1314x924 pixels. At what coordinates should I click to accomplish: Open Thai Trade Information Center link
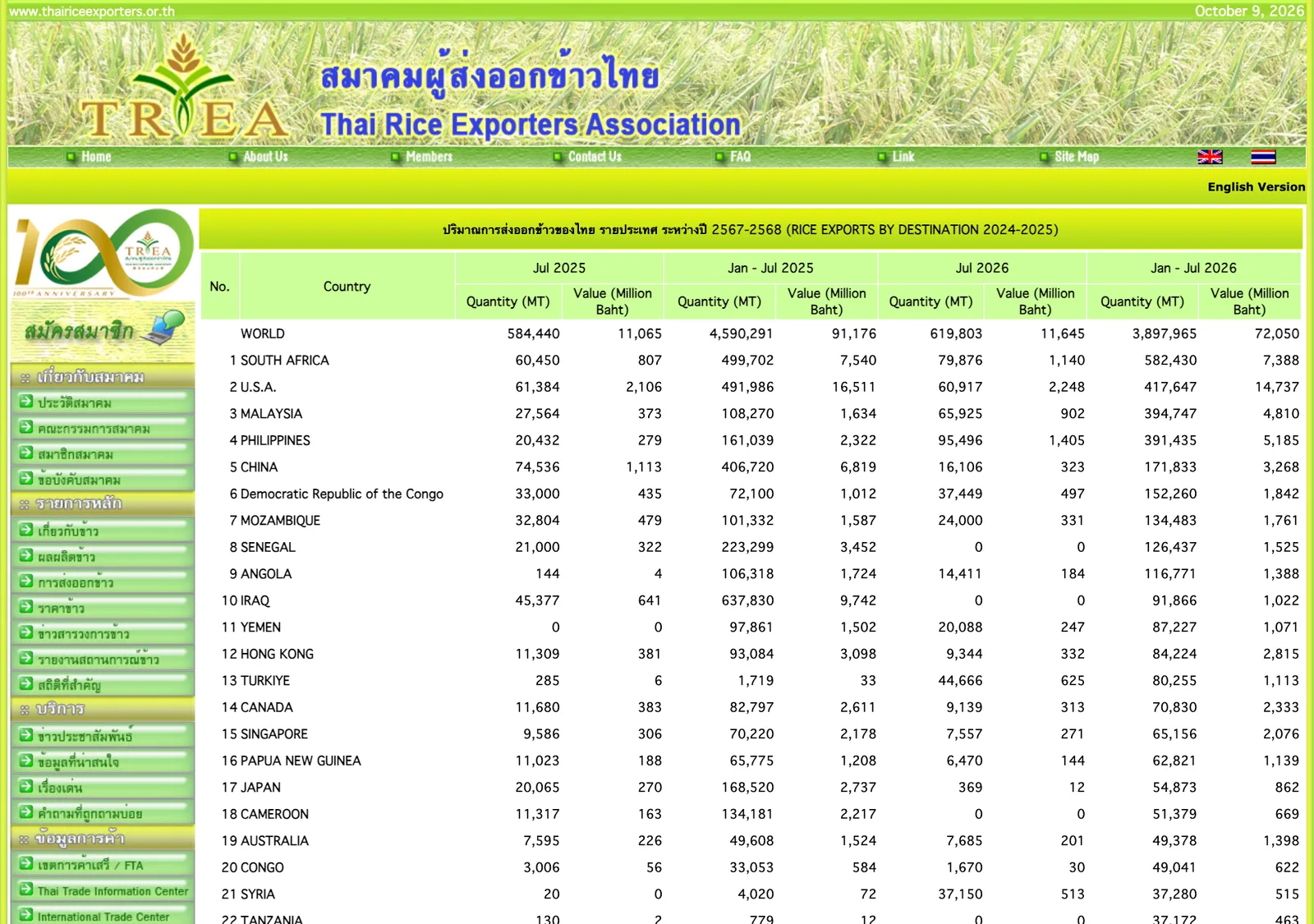pyautogui.click(x=103, y=890)
